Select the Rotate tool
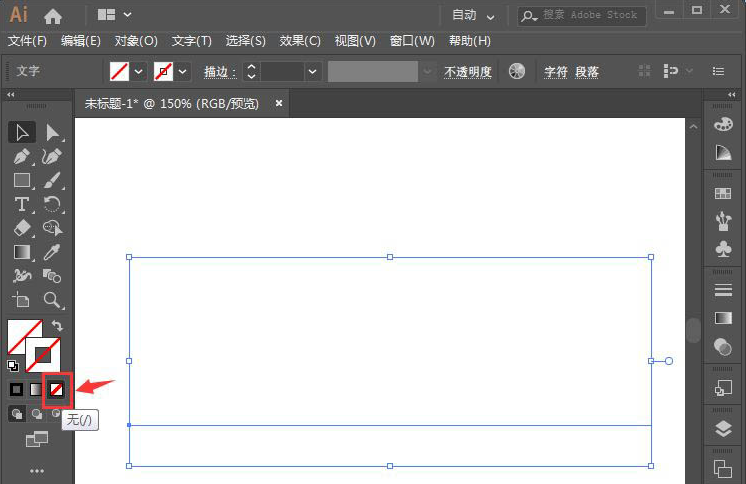This screenshot has width=746, height=484. 52,204
